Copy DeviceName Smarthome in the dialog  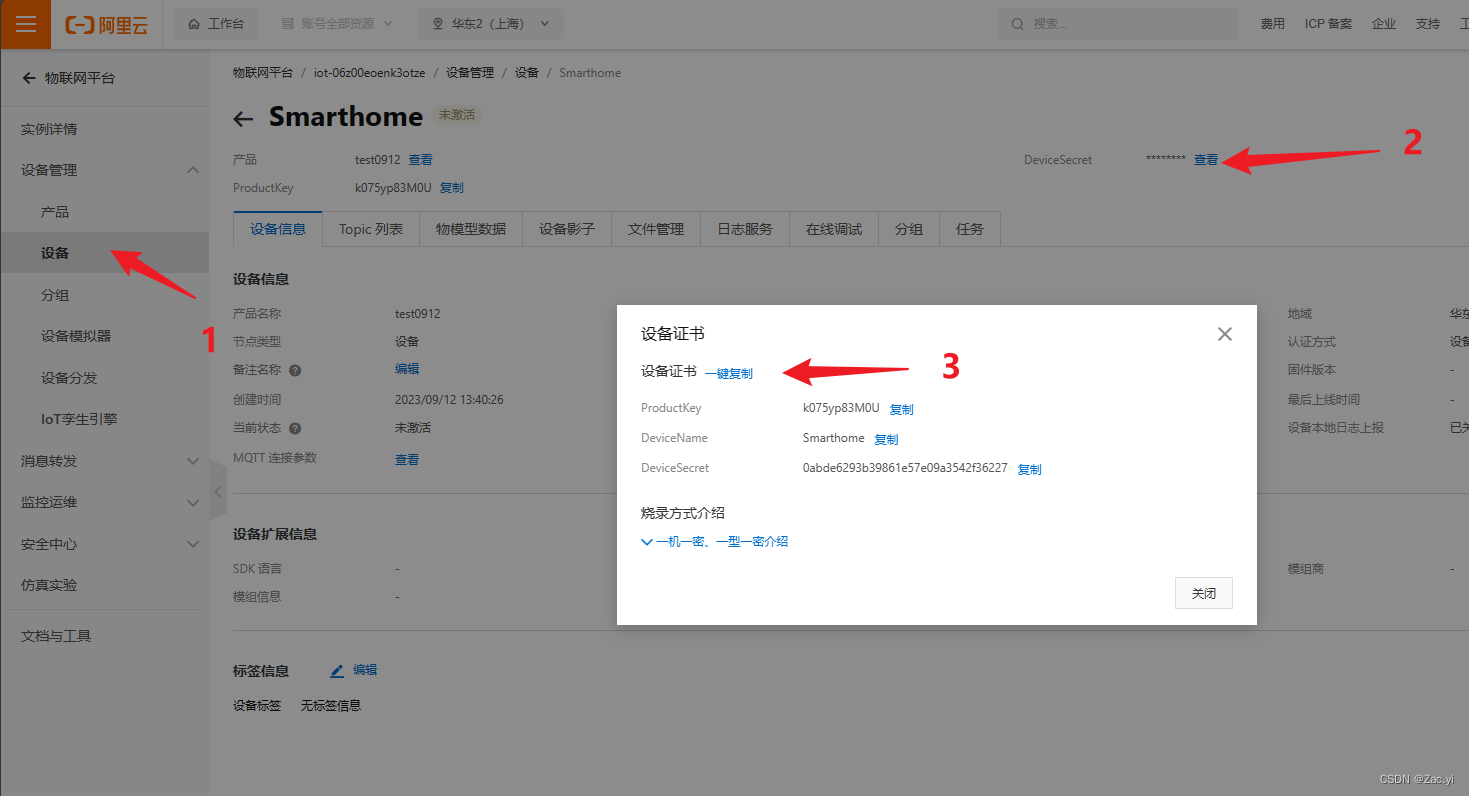[x=886, y=439]
